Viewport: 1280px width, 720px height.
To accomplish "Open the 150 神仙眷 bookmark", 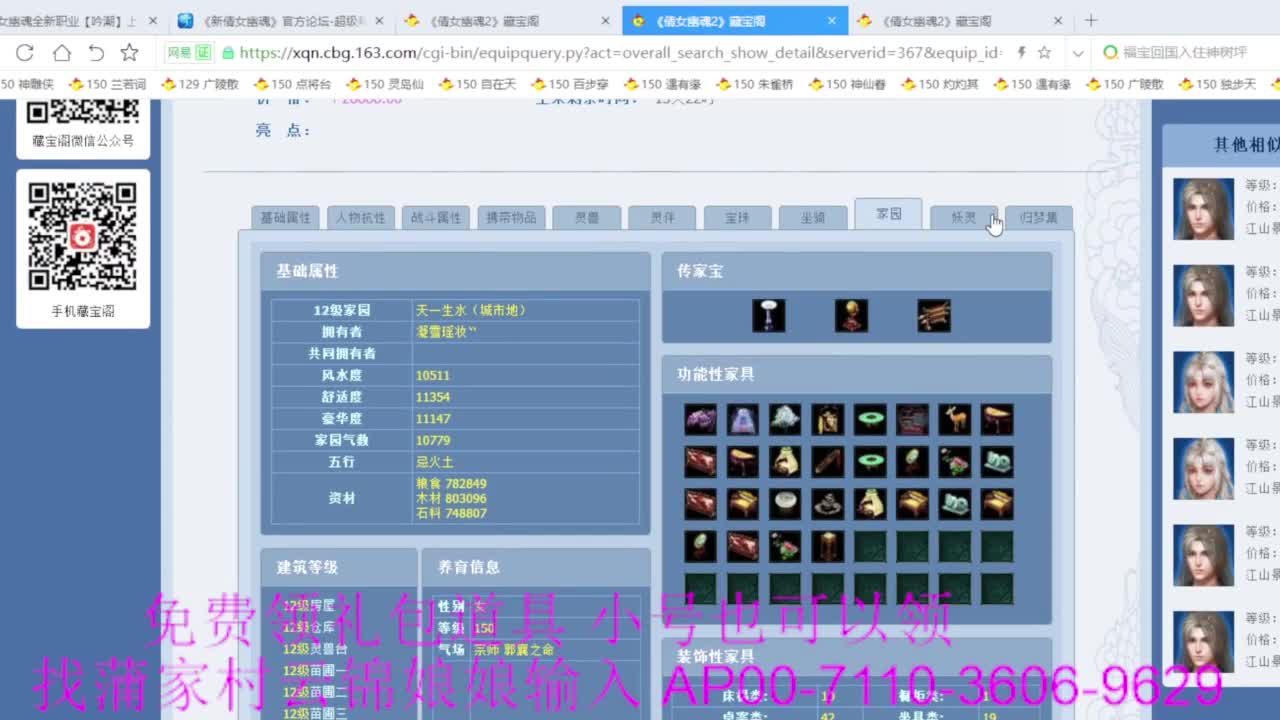I will 847,84.
